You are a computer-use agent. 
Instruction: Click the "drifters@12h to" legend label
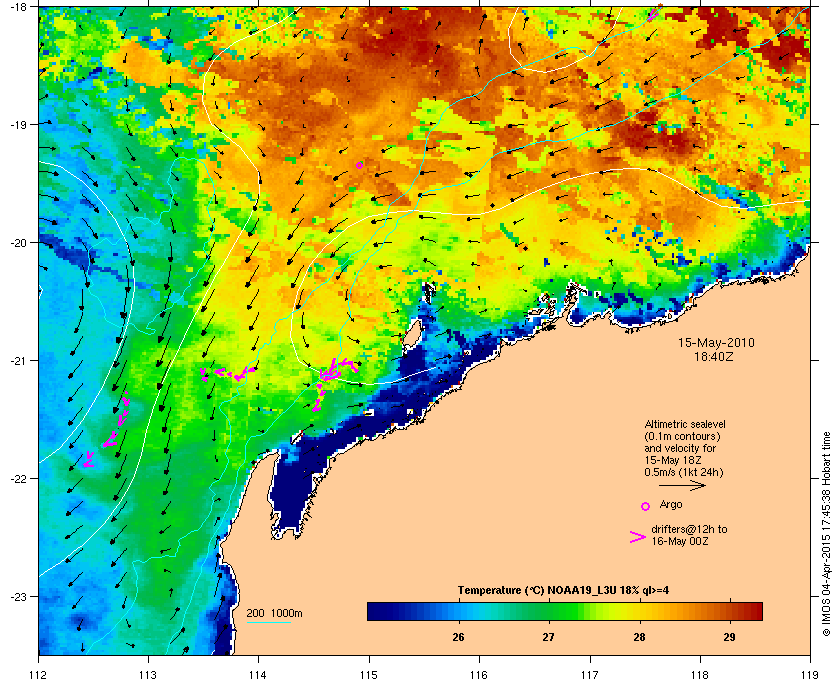[x=689, y=529]
